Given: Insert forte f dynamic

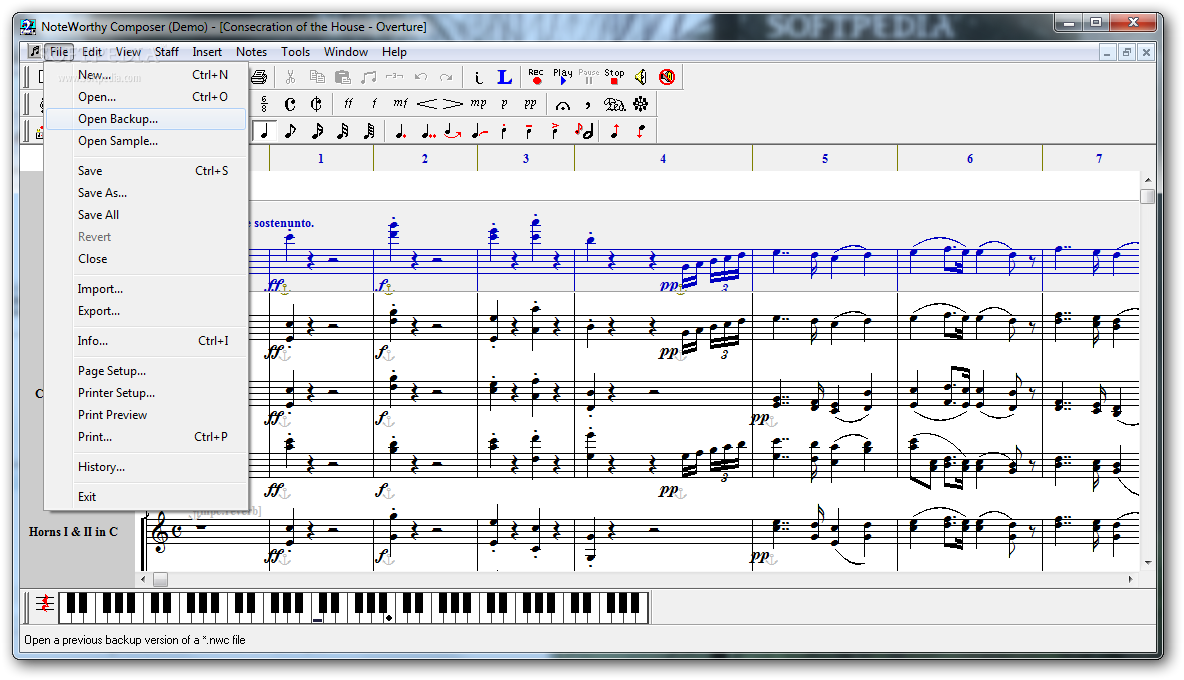Looking at the screenshot, I should tap(374, 104).
